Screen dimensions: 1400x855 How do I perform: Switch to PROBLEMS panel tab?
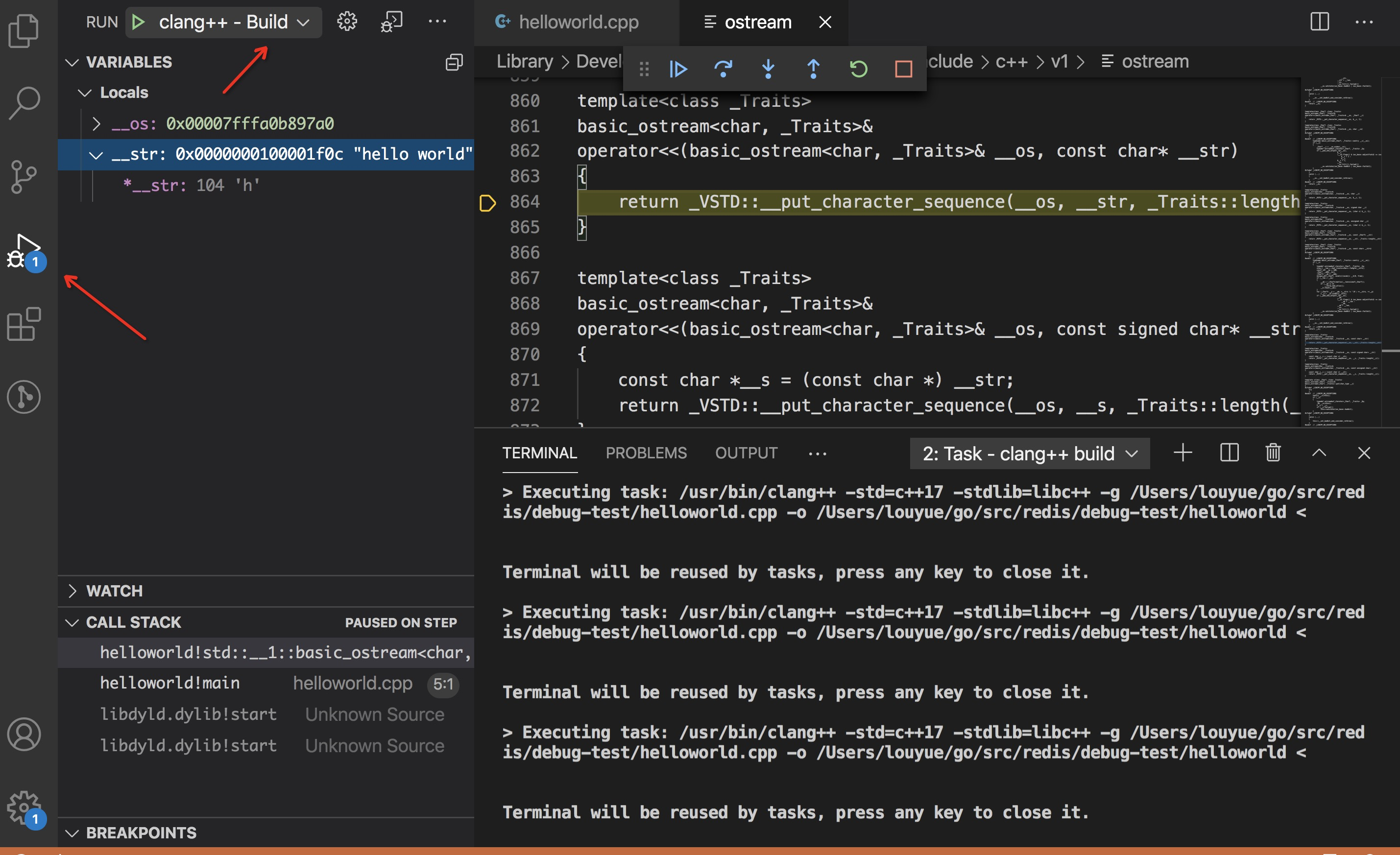(646, 453)
